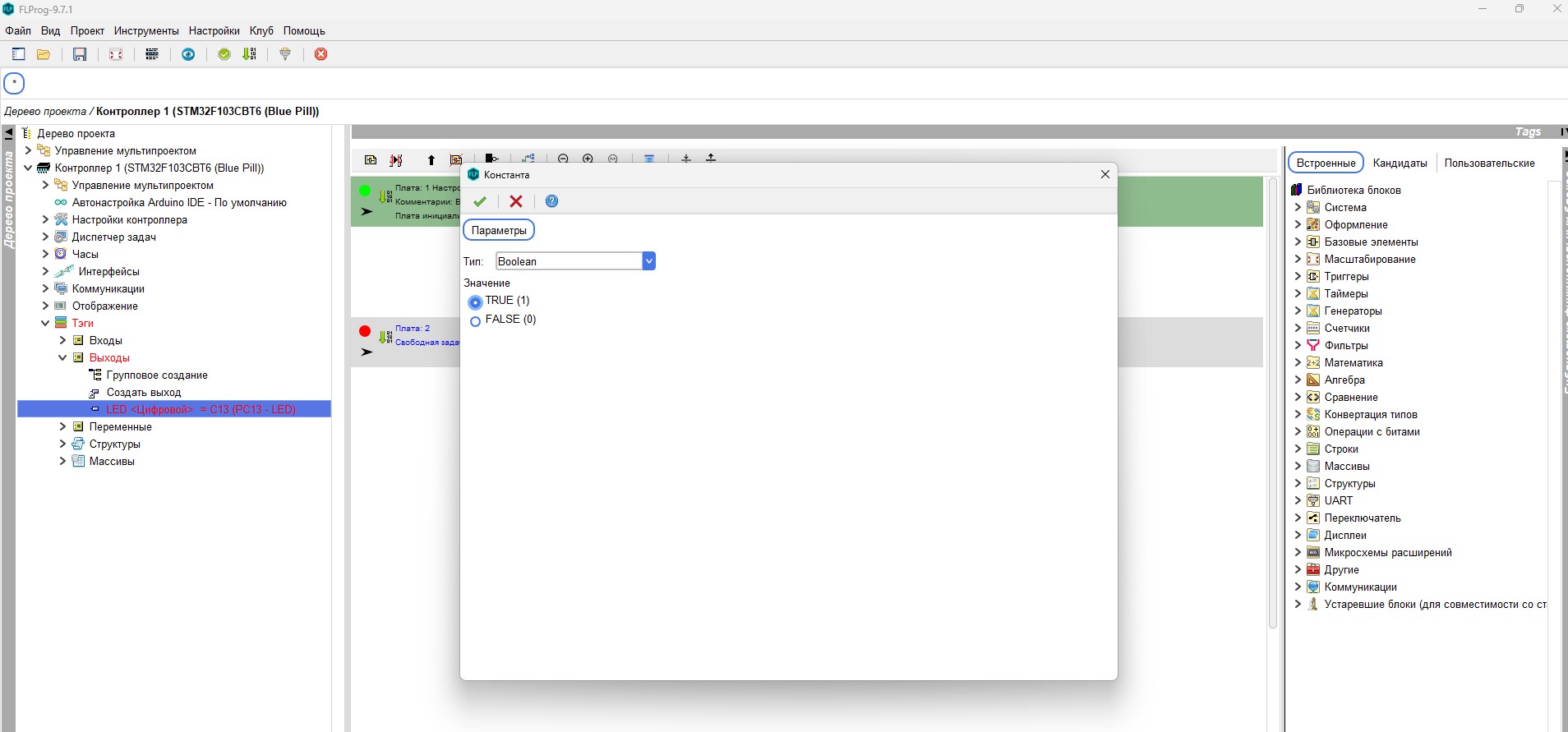Screen dimensions: 1568x732
Task: Click the green status circle of Плата 1
Action: click(365, 191)
